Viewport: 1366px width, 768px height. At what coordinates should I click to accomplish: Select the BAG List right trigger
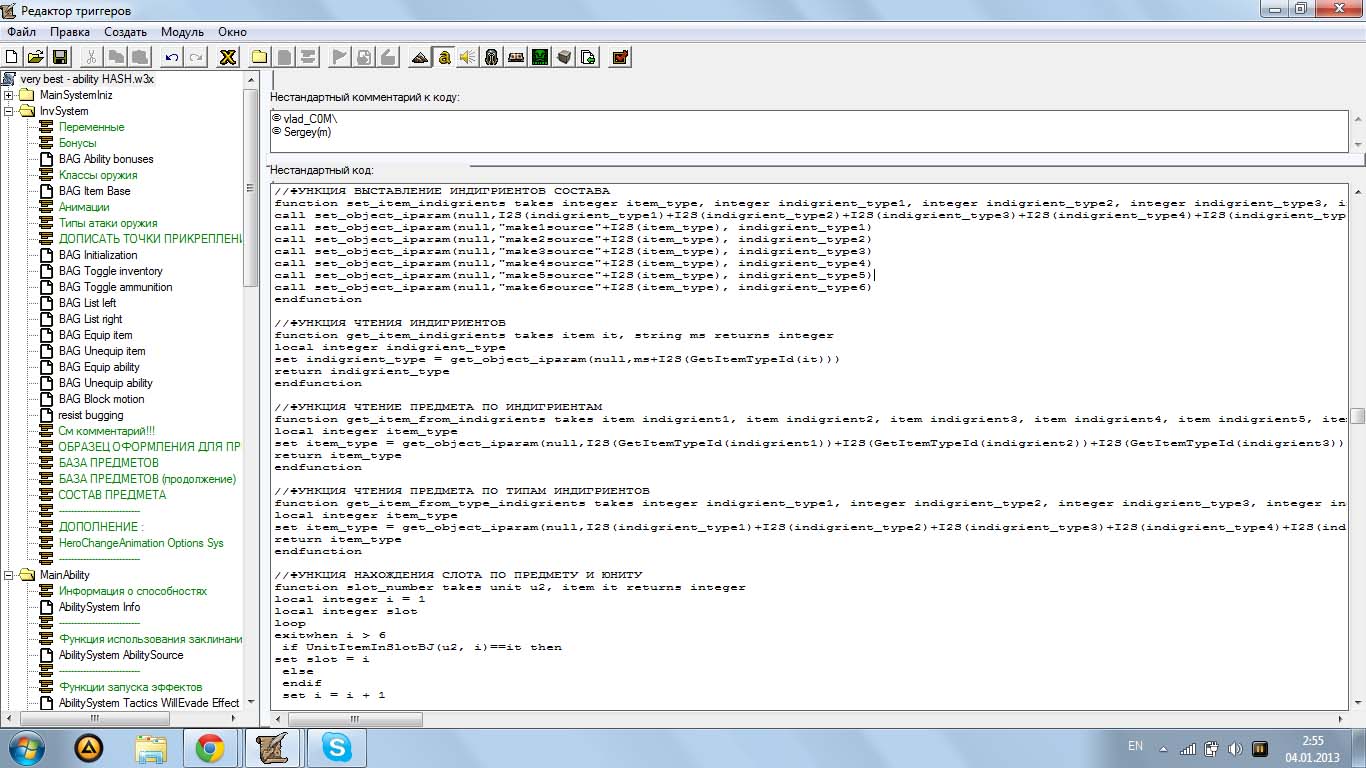click(x=90, y=319)
